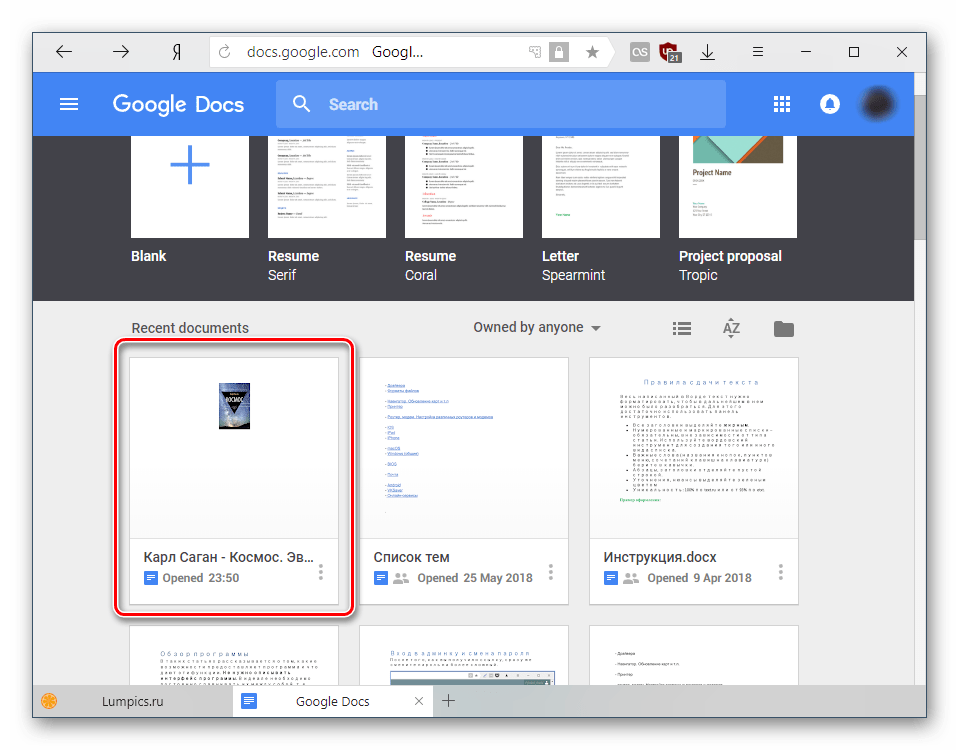Viewport: 959px width, 750px height.
Task: Open more options for Карл Саган document
Action: (x=321, y=572)
